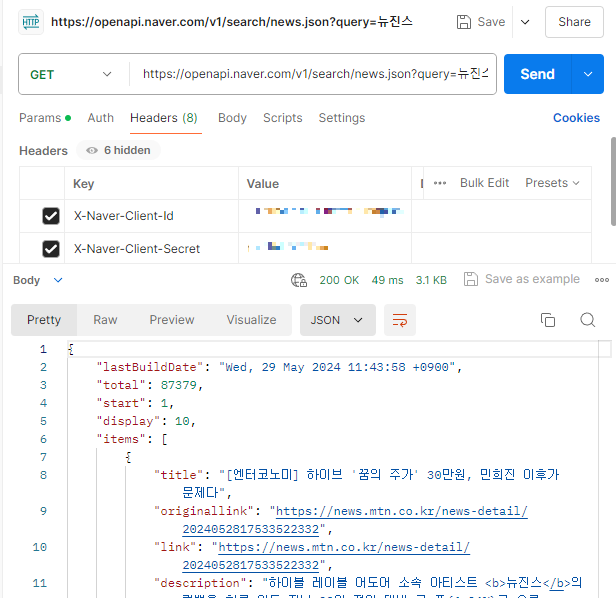Click the request panel vertical scrollbar
Screen dimensions: 616x598
613,181
